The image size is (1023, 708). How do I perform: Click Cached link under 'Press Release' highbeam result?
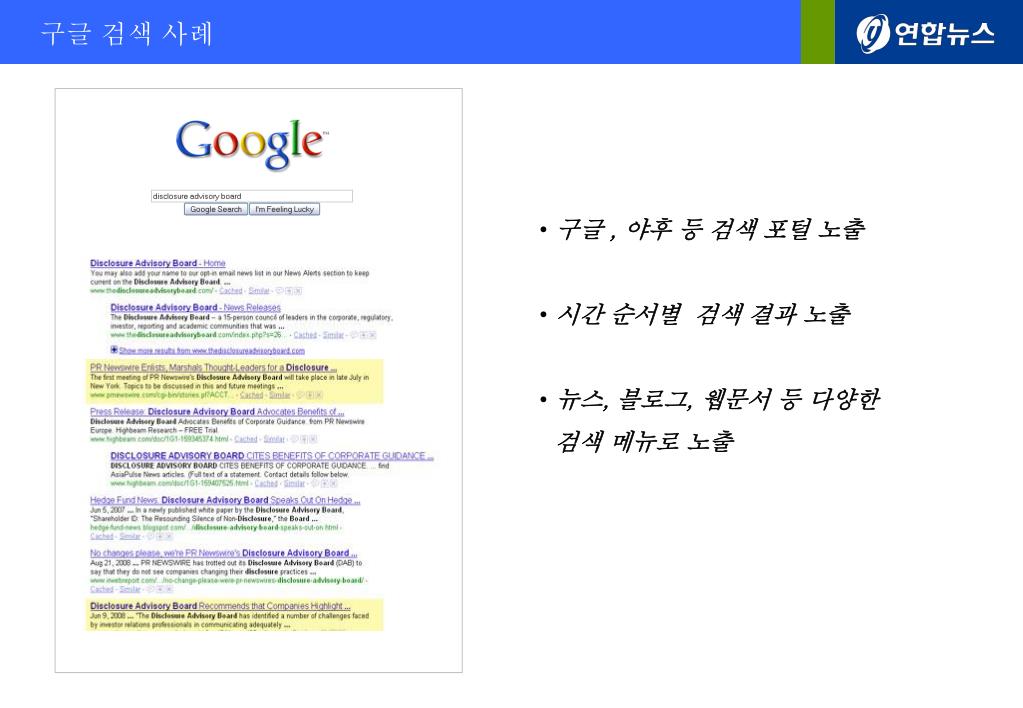point(246,439)
